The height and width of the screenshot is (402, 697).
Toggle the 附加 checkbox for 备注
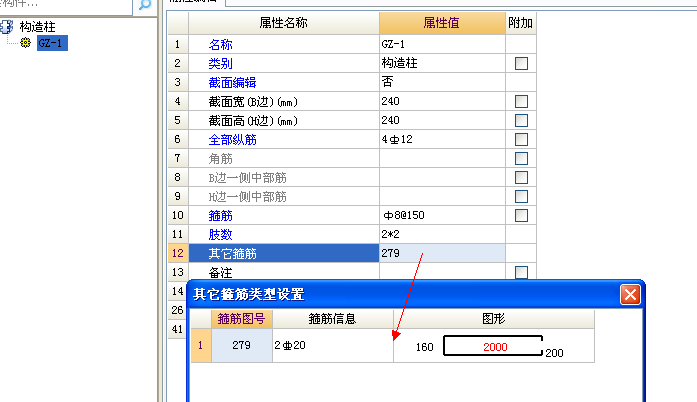(521, 272)
